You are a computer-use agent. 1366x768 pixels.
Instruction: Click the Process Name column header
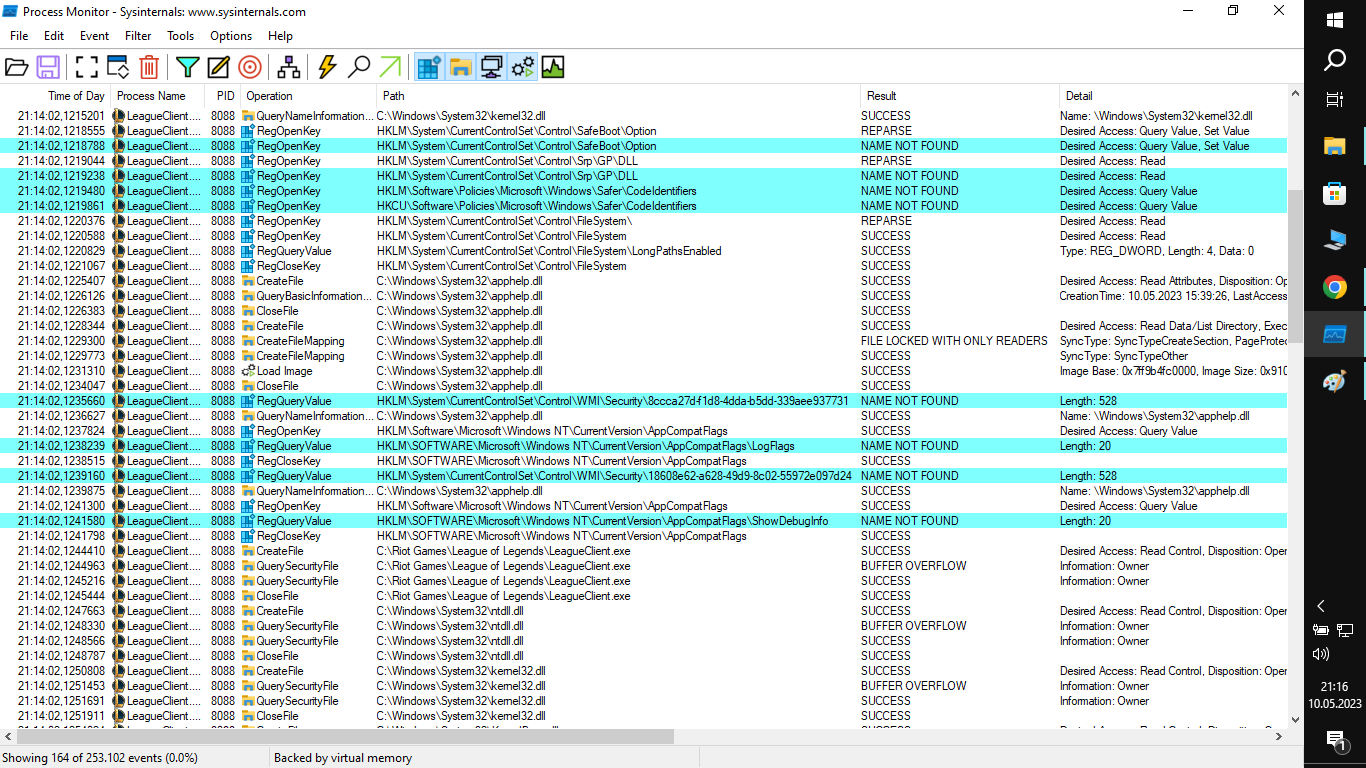[x=157, y=96]
